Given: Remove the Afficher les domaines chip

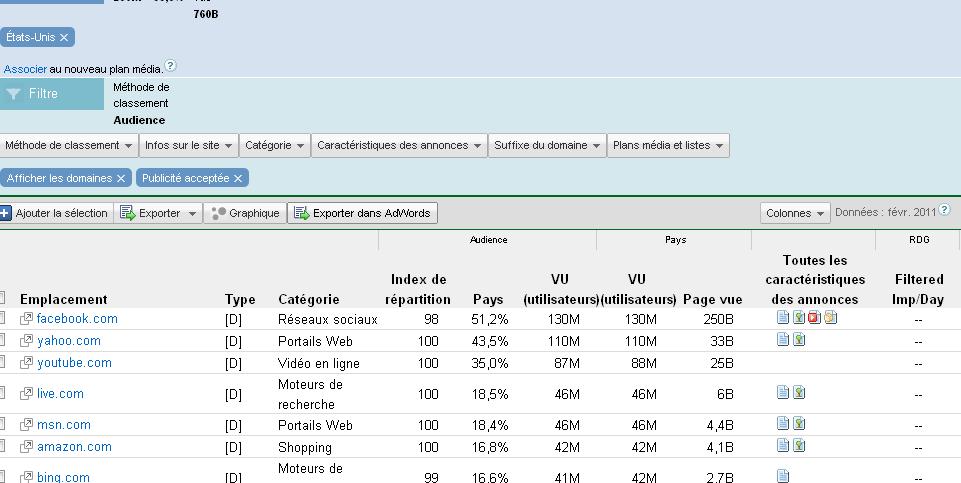Looking at the screenshot, I should click(121, 178).
